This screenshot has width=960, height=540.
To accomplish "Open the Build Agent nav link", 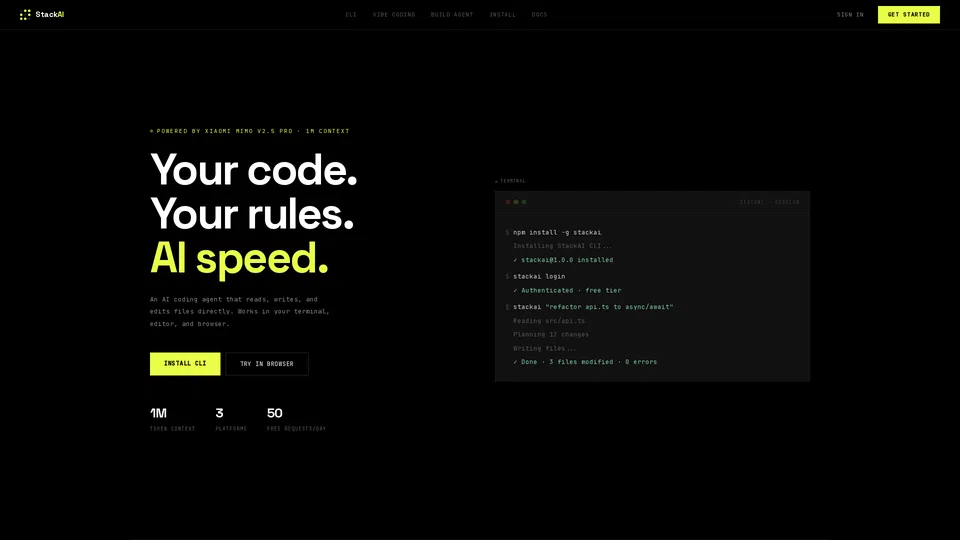I will point(452,15).
